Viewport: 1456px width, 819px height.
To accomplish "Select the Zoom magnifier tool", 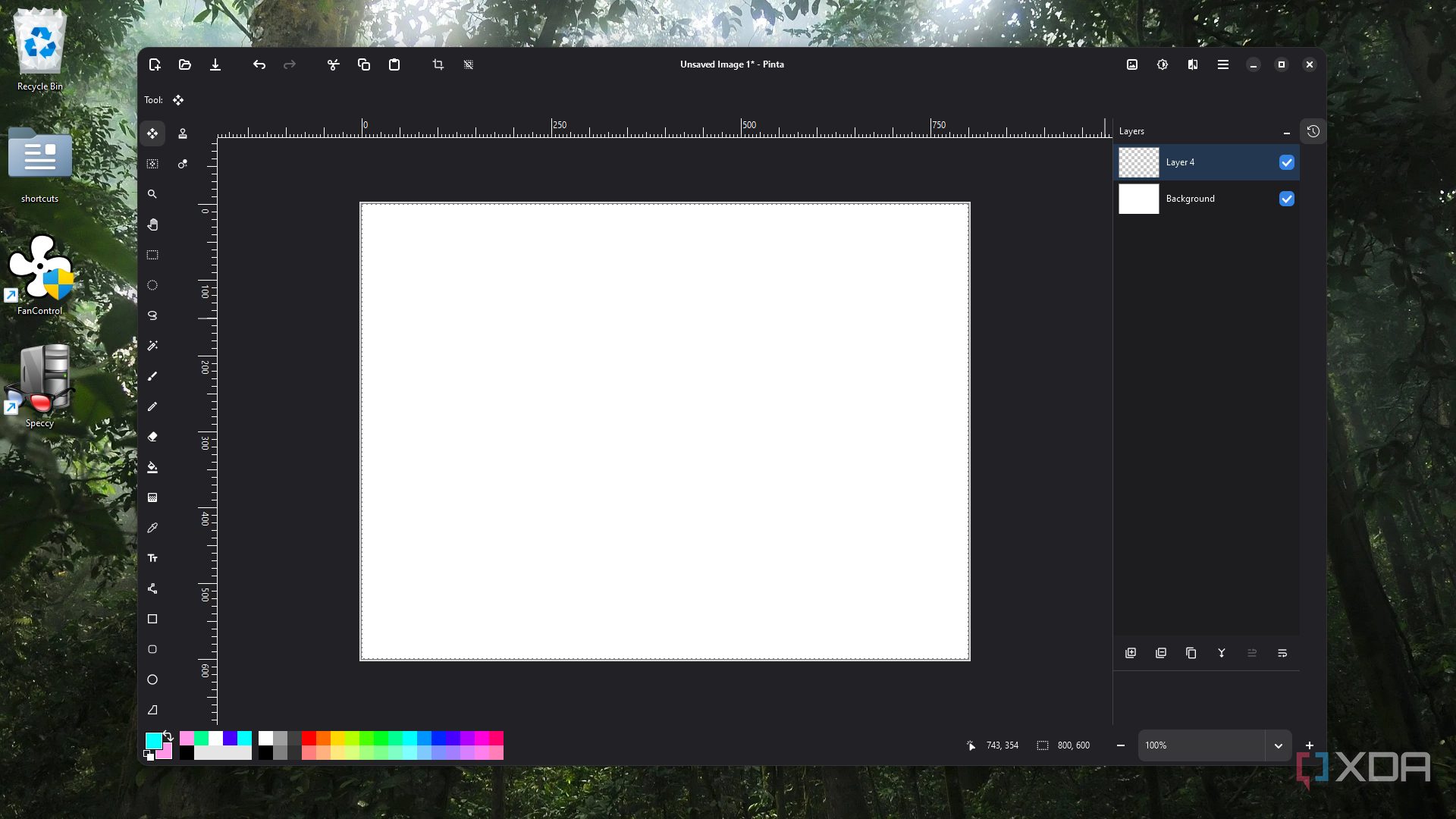I will tap(152, 194).
